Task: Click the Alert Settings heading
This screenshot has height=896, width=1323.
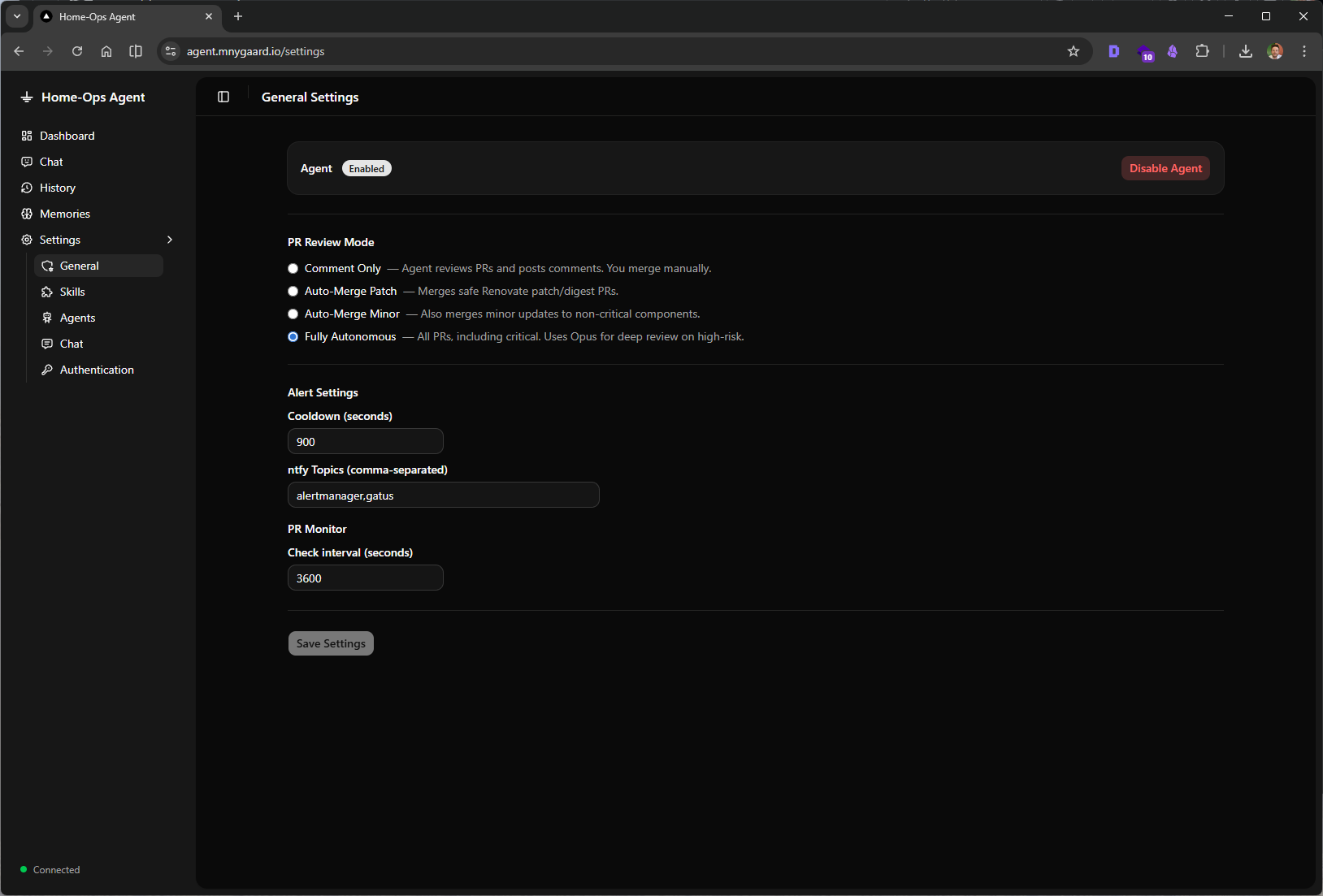Action: [x=323, y=392]
